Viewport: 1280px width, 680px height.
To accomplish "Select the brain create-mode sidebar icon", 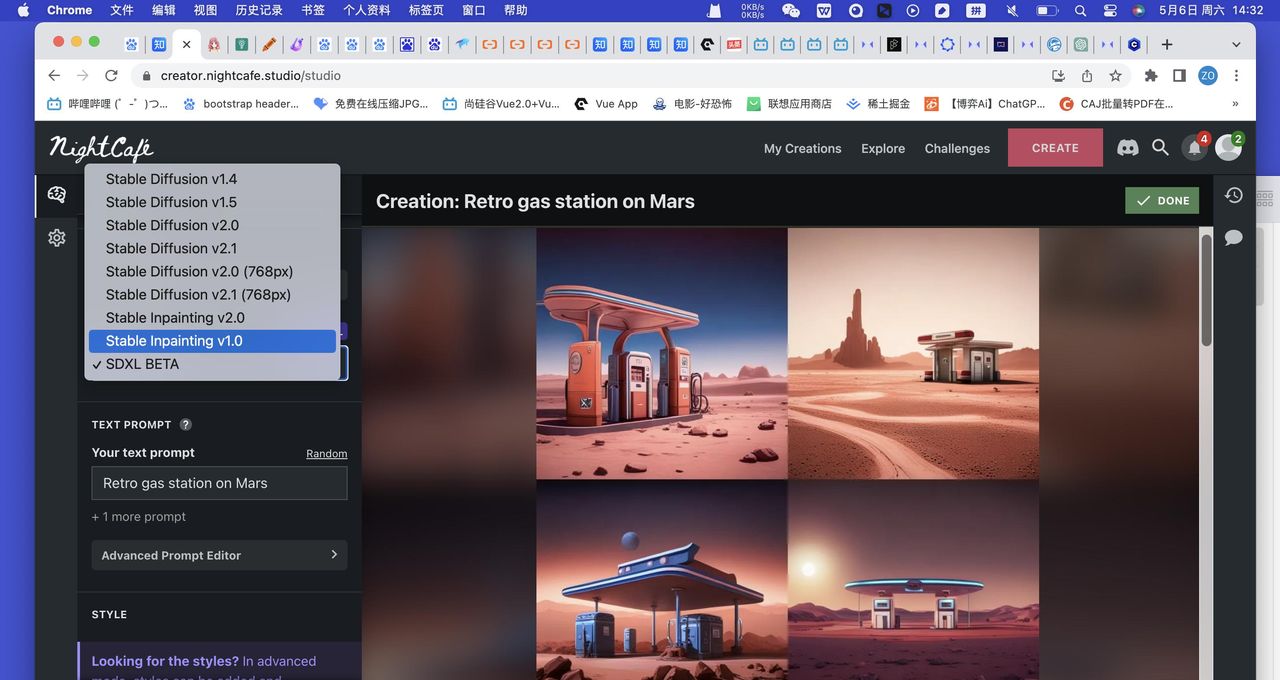I will click(57, 195).
